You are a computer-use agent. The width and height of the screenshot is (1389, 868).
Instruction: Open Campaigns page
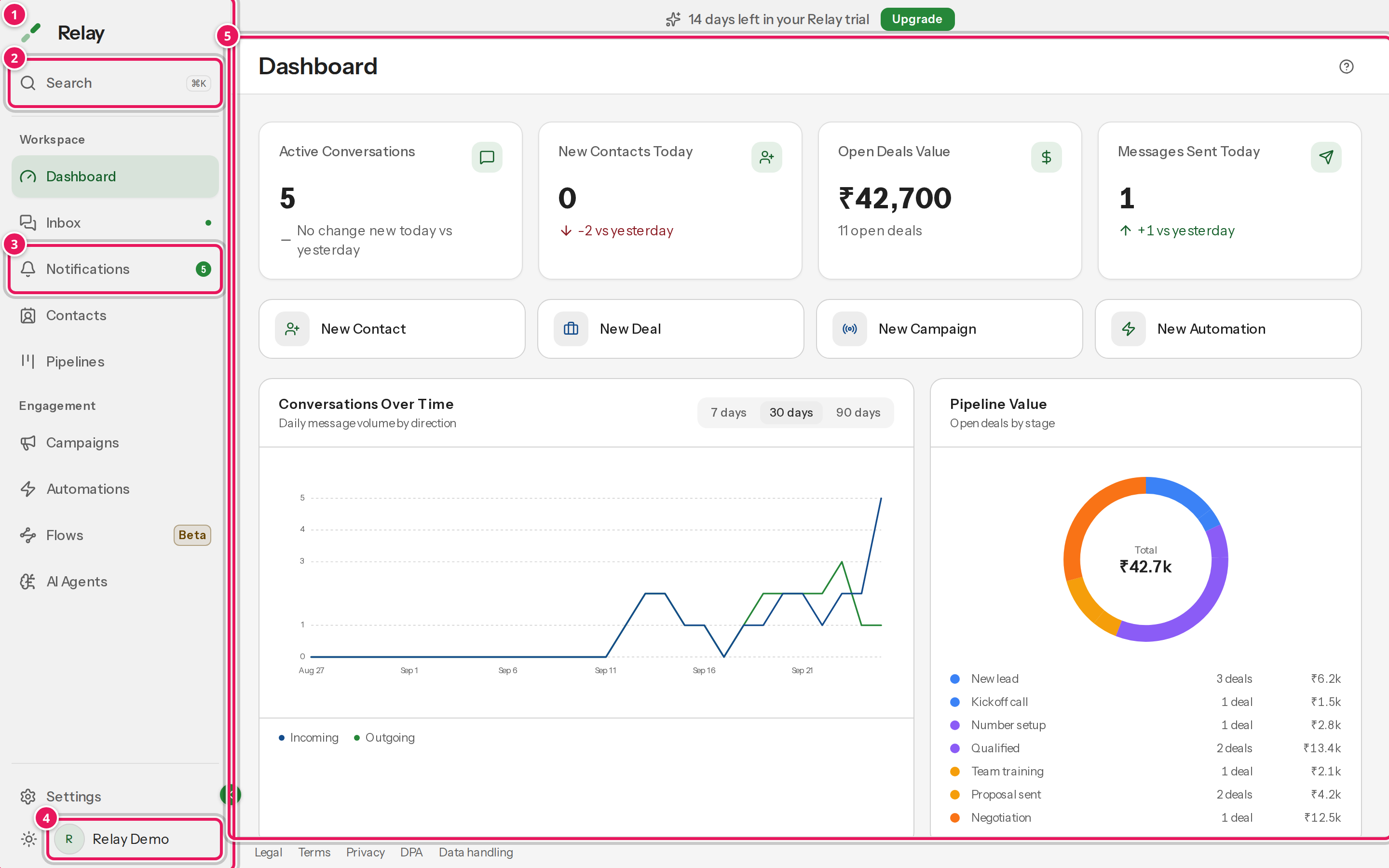pos(115,443)
